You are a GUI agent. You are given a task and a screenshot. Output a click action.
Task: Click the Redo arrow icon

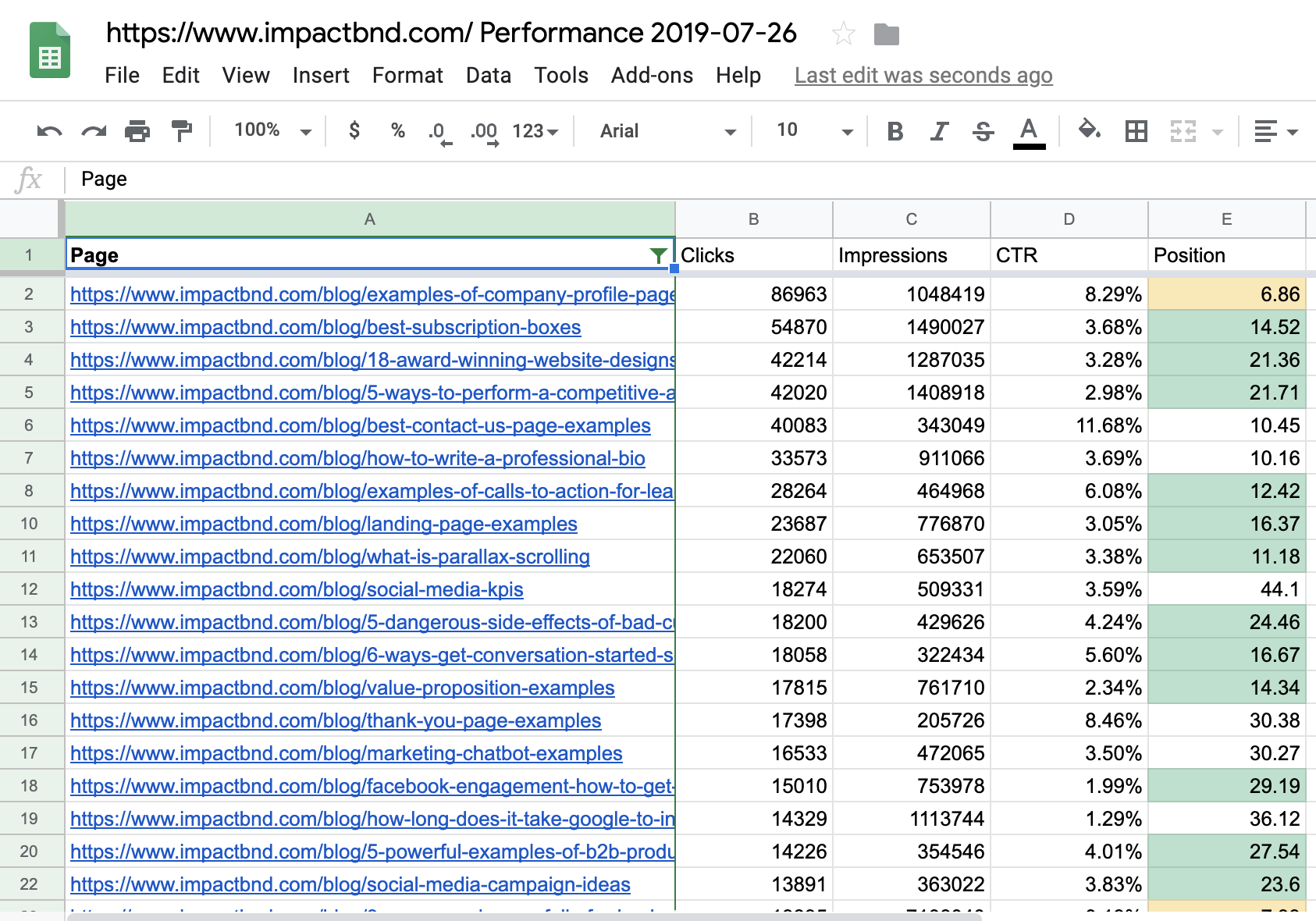(x=94, y=131)
